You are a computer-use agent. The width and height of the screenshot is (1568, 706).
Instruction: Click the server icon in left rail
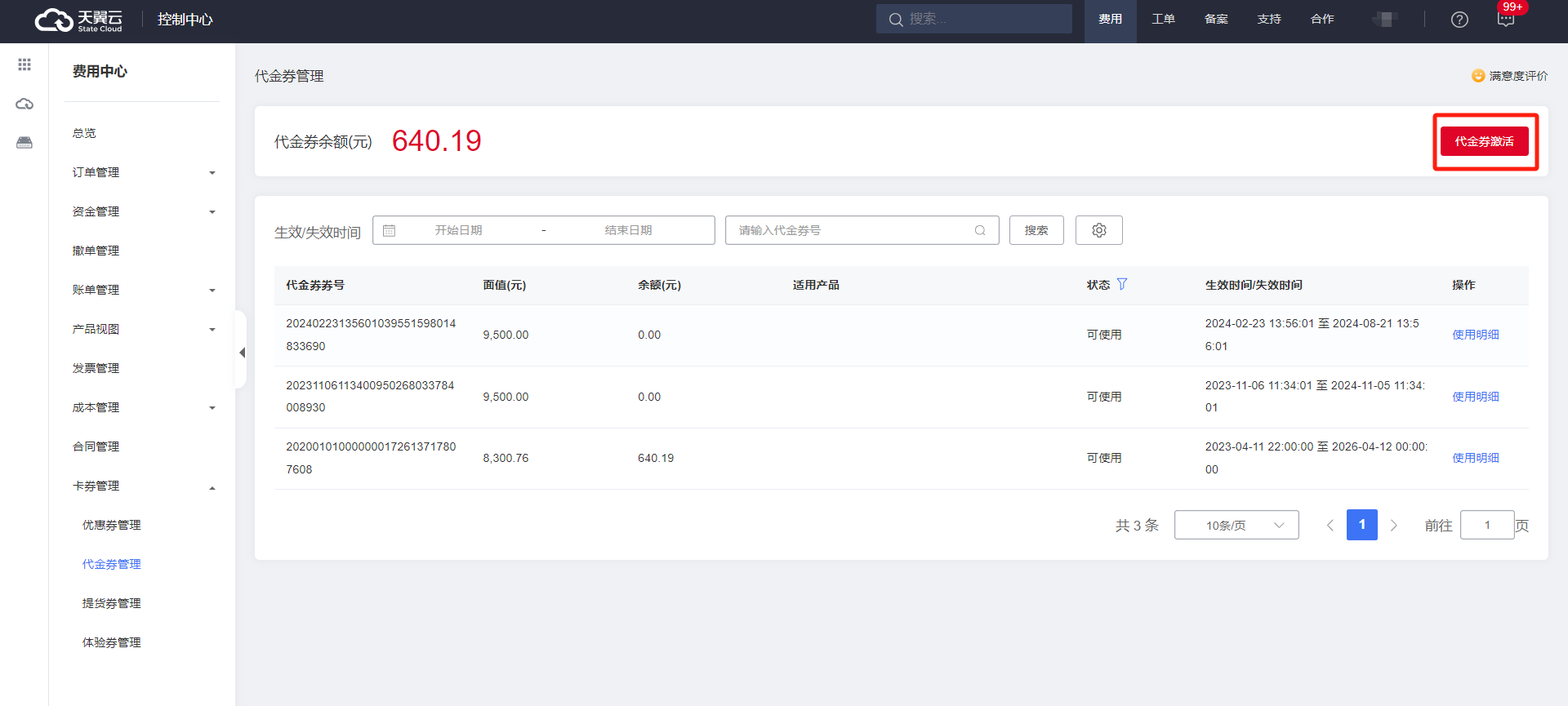point(24,143)
